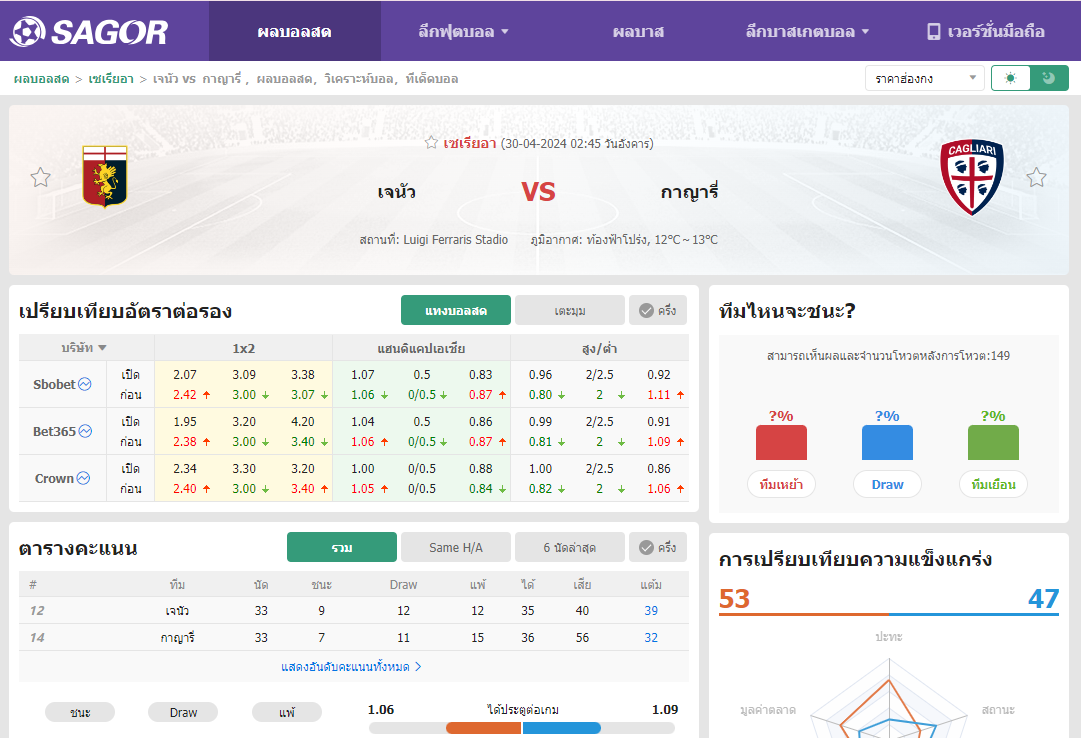The image size is (1081, 738).
Task: Click the green away vote bar
Action: click(x=993, y=443)
